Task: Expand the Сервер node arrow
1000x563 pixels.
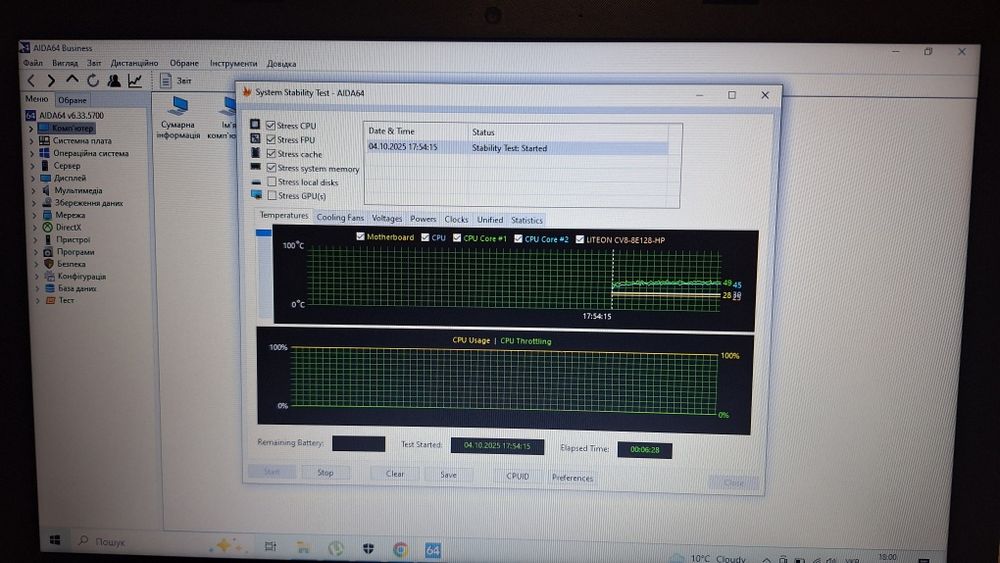Action: [x=33, y=166]
